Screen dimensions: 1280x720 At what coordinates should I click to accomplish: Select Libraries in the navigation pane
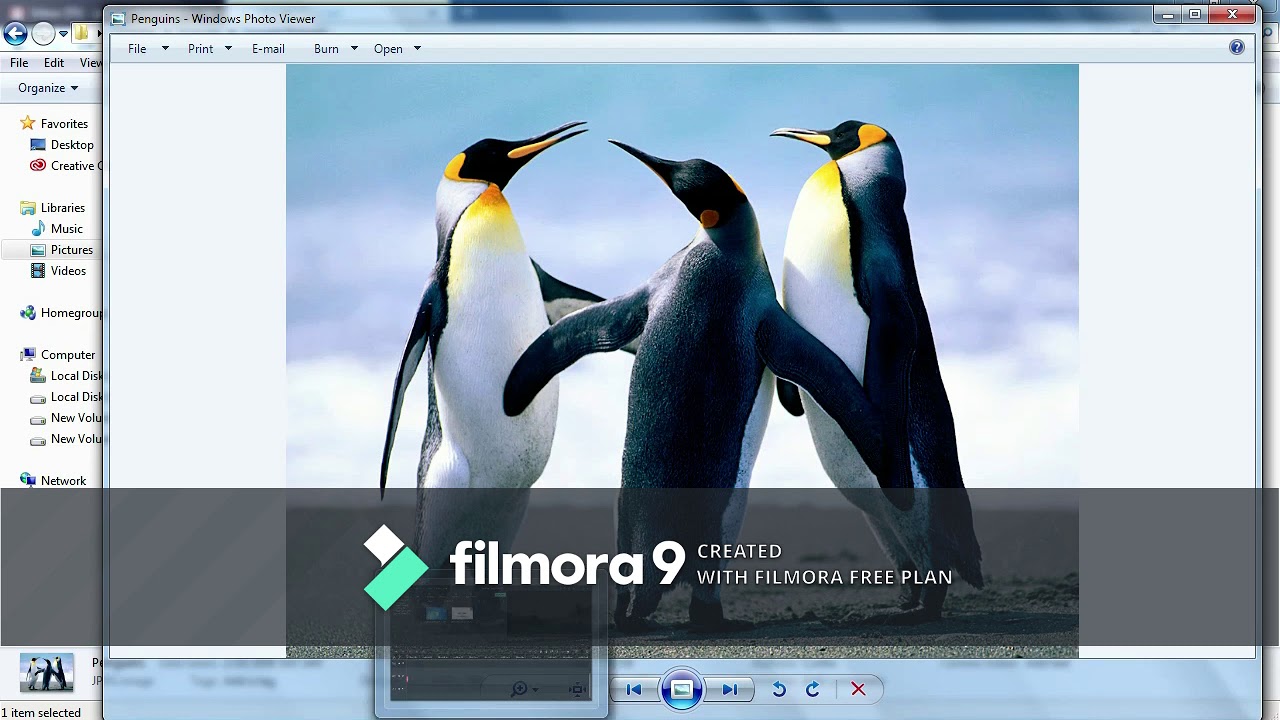pyautogui.click(x=63, y=208)
